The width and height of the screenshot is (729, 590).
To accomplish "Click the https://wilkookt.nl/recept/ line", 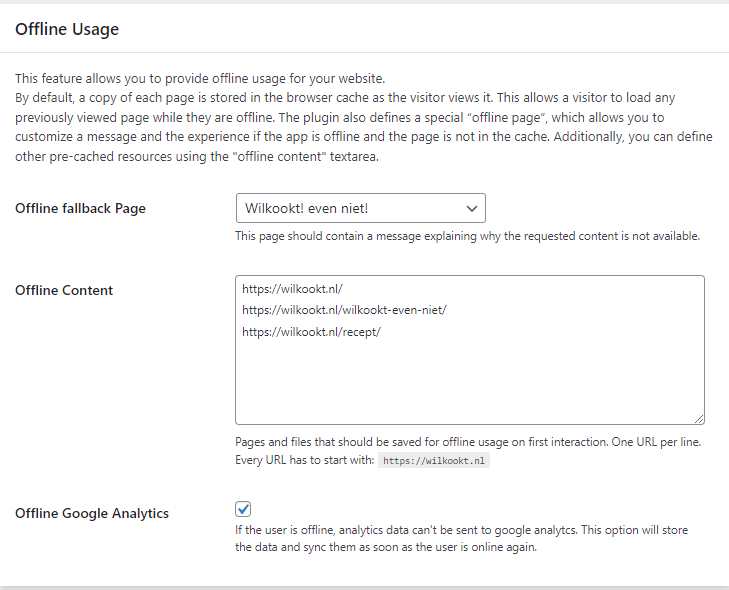I will pyautogui.click(x=311, y=332).
